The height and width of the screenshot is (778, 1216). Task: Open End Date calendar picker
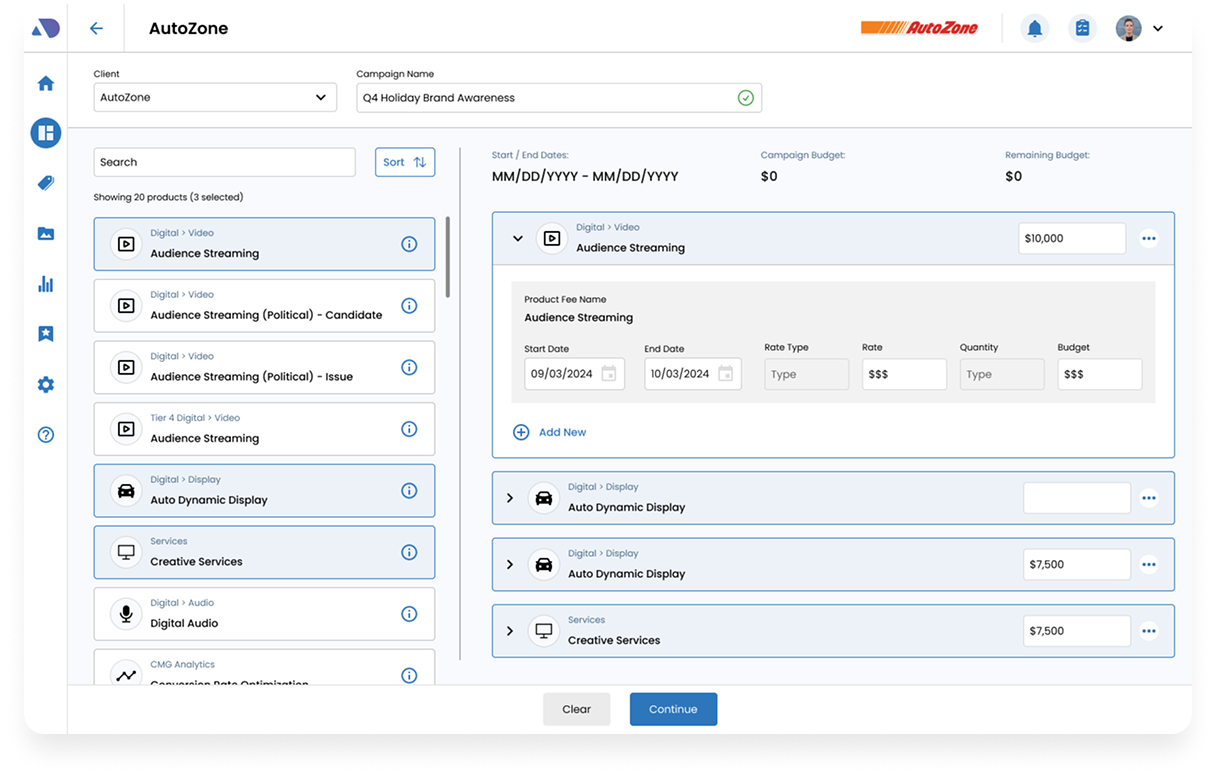tap(726, 374)
